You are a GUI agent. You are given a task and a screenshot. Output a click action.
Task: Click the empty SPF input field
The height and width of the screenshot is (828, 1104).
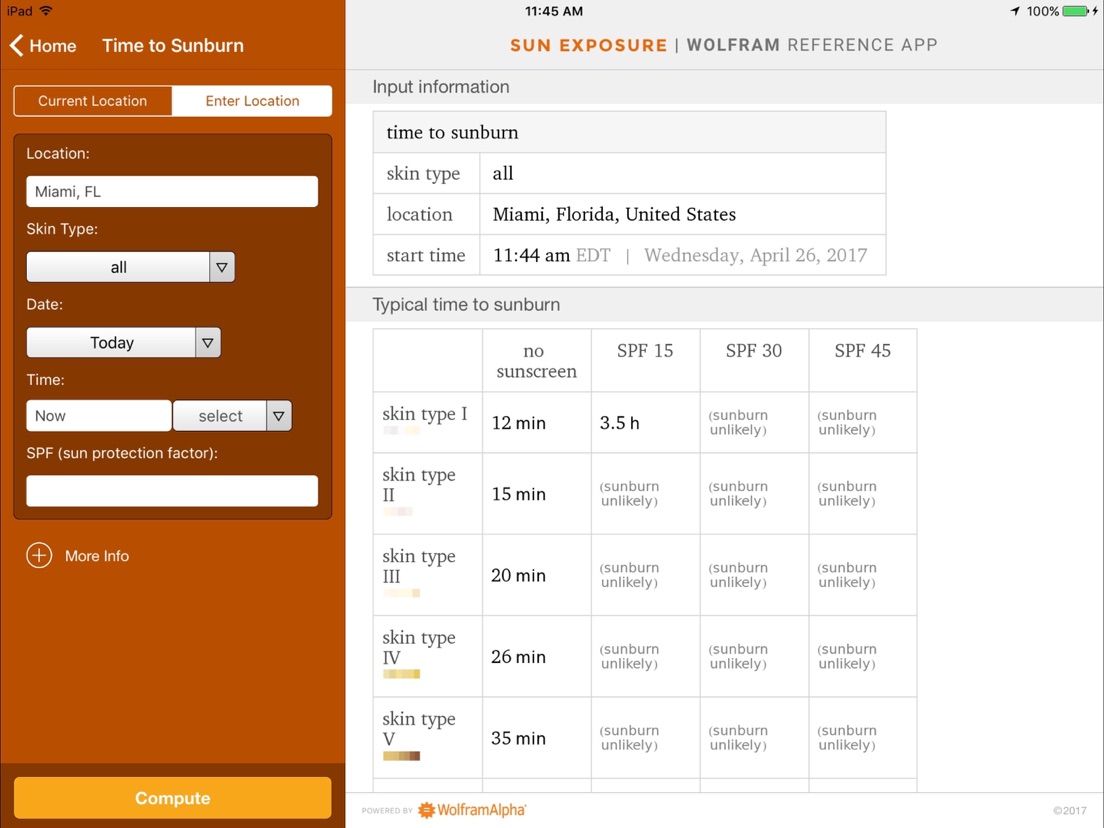click(x=172, y=491)
